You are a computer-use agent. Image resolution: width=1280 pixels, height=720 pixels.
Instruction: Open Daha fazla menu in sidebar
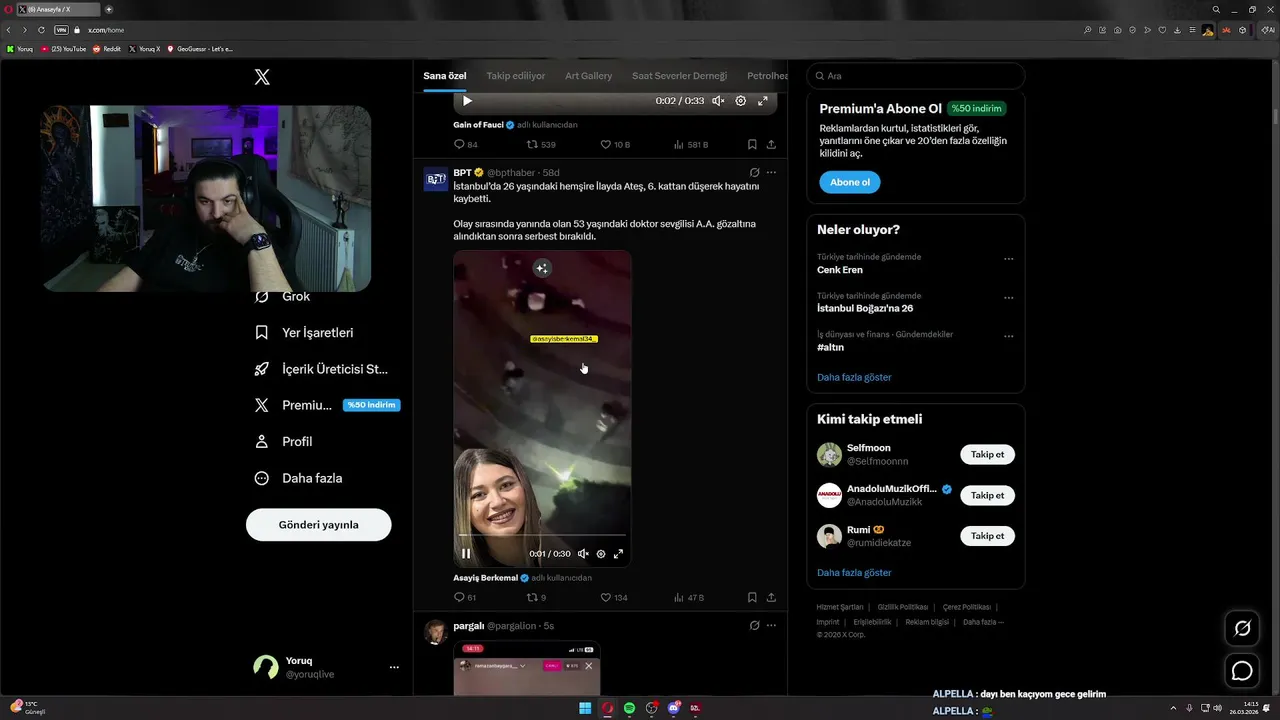(299, 478)
